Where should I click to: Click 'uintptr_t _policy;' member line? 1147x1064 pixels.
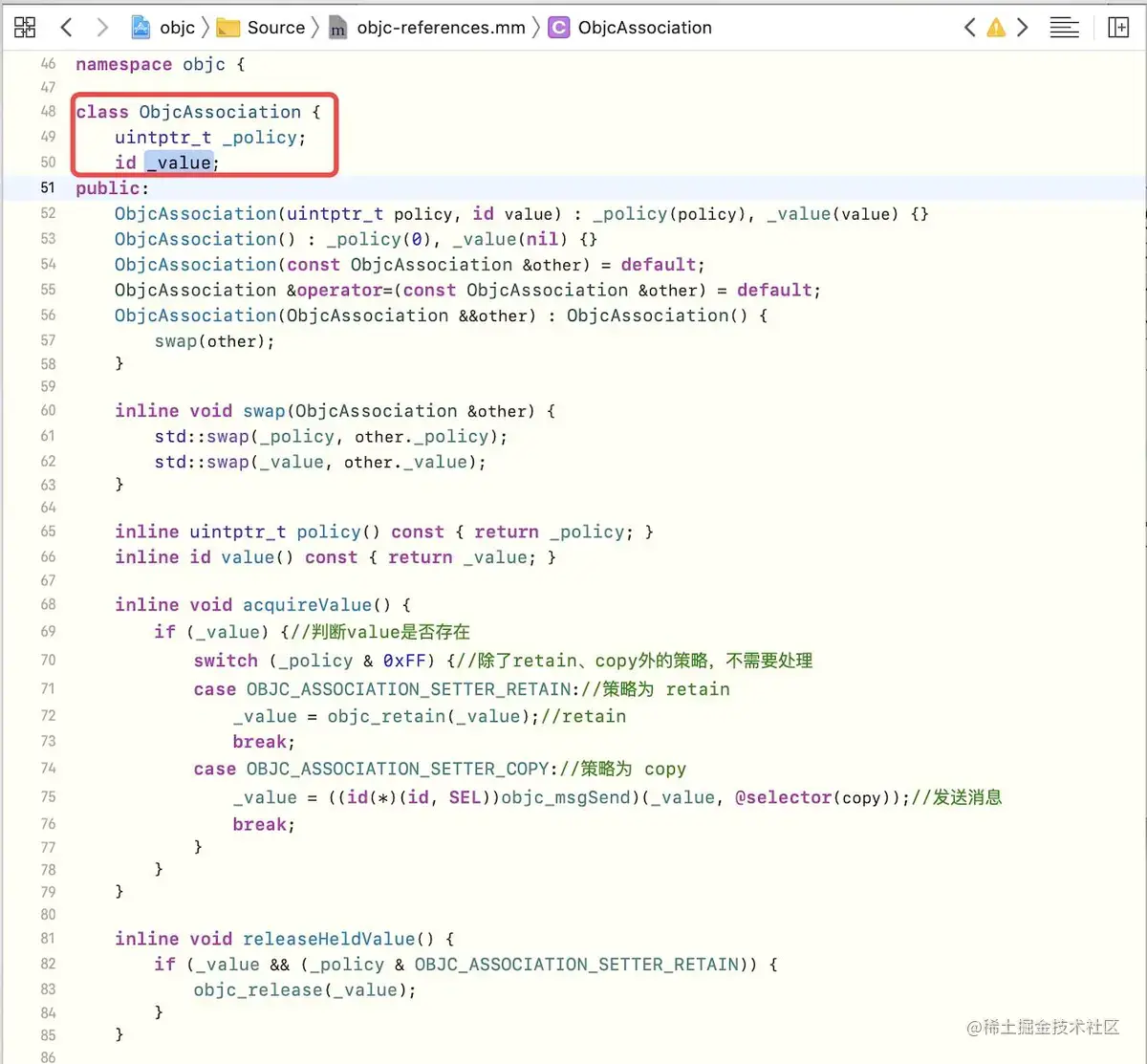click(210, 138)
